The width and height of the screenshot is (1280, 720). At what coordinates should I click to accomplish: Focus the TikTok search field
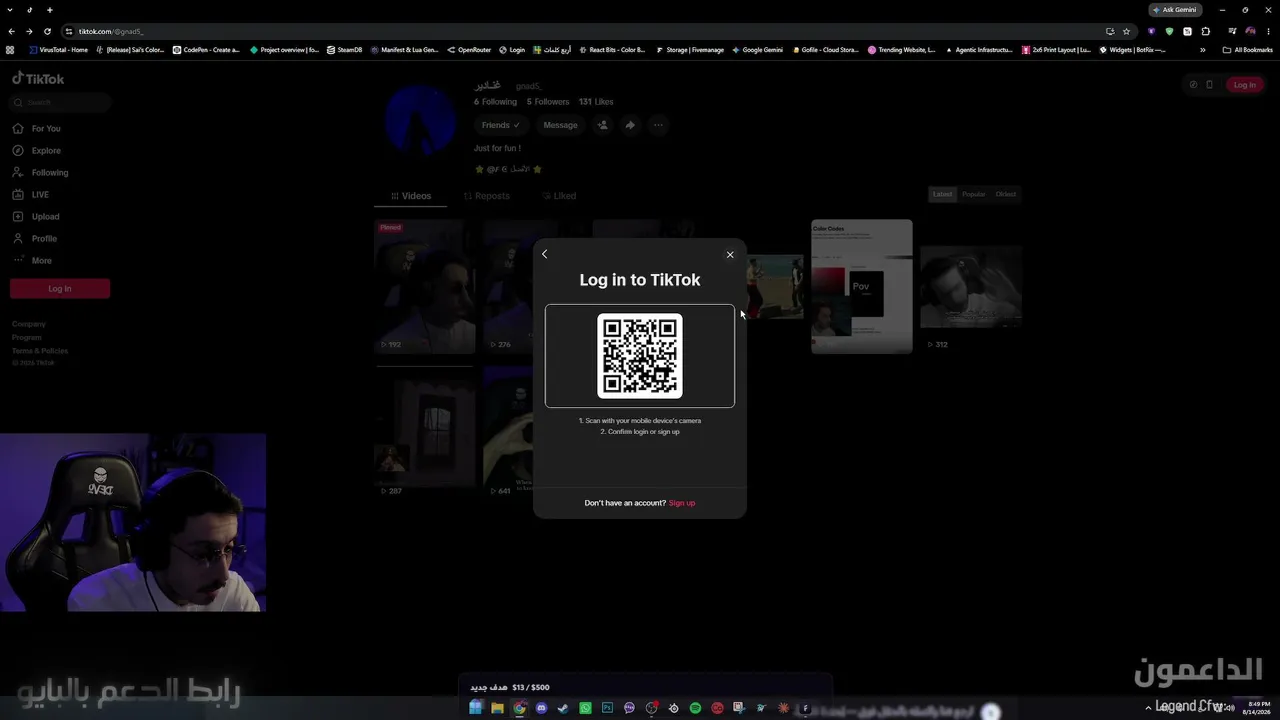coord(60,102)
